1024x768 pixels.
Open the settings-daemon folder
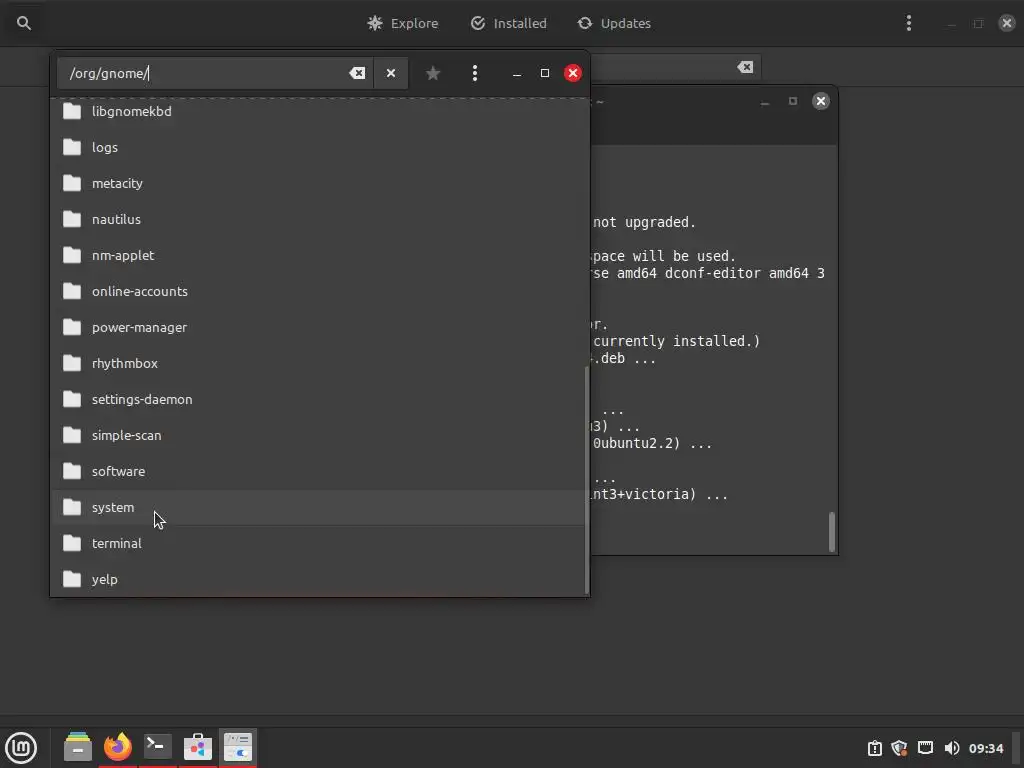point(318,398)
